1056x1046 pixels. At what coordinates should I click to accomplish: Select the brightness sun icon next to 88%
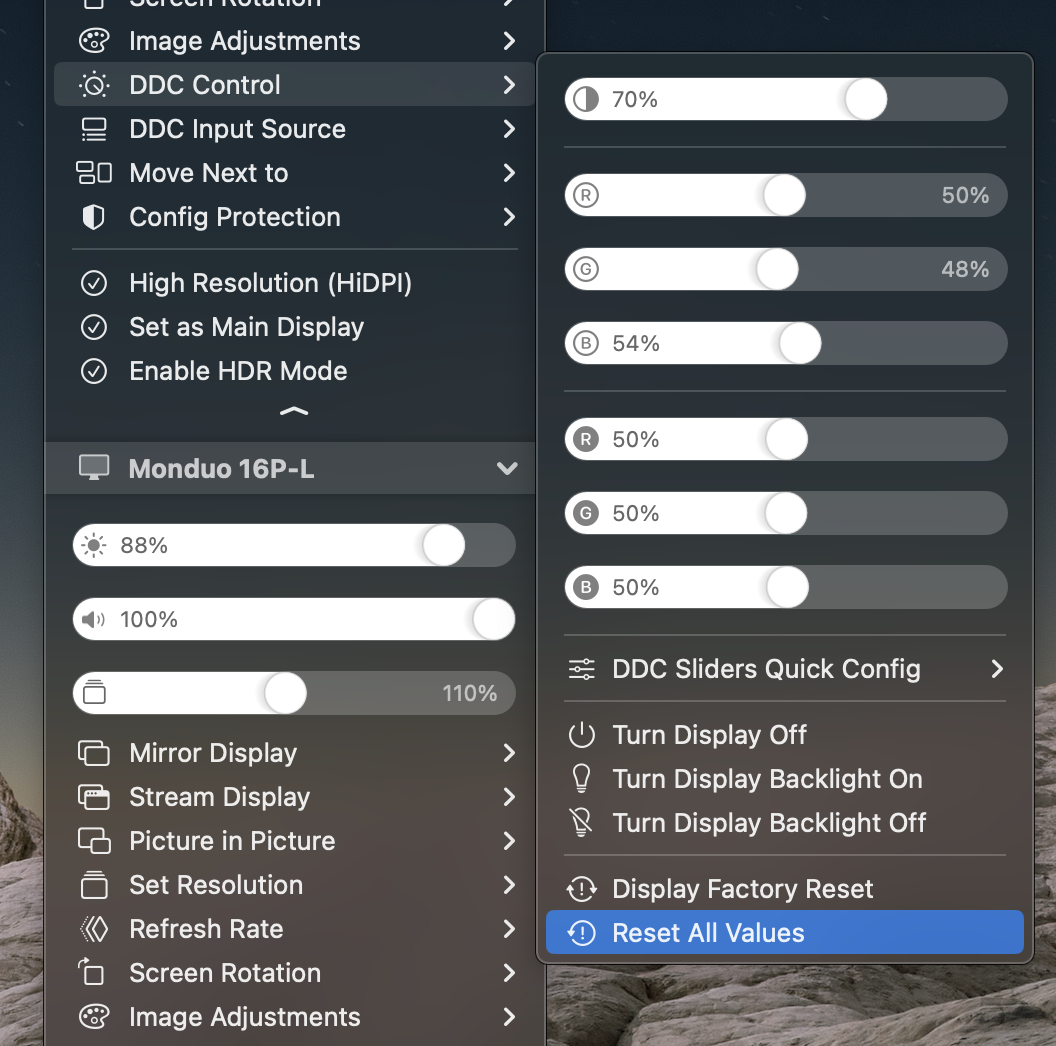[94, 545]
